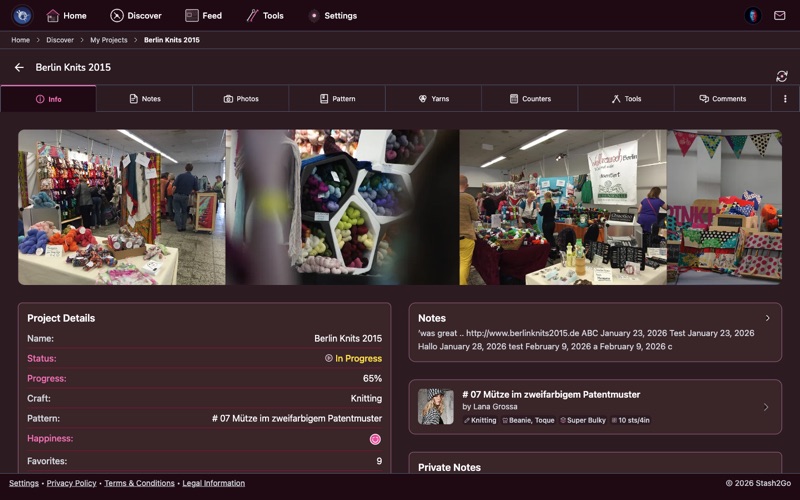
Task: Open Tools in the top navigation
Action: [265, 15]
